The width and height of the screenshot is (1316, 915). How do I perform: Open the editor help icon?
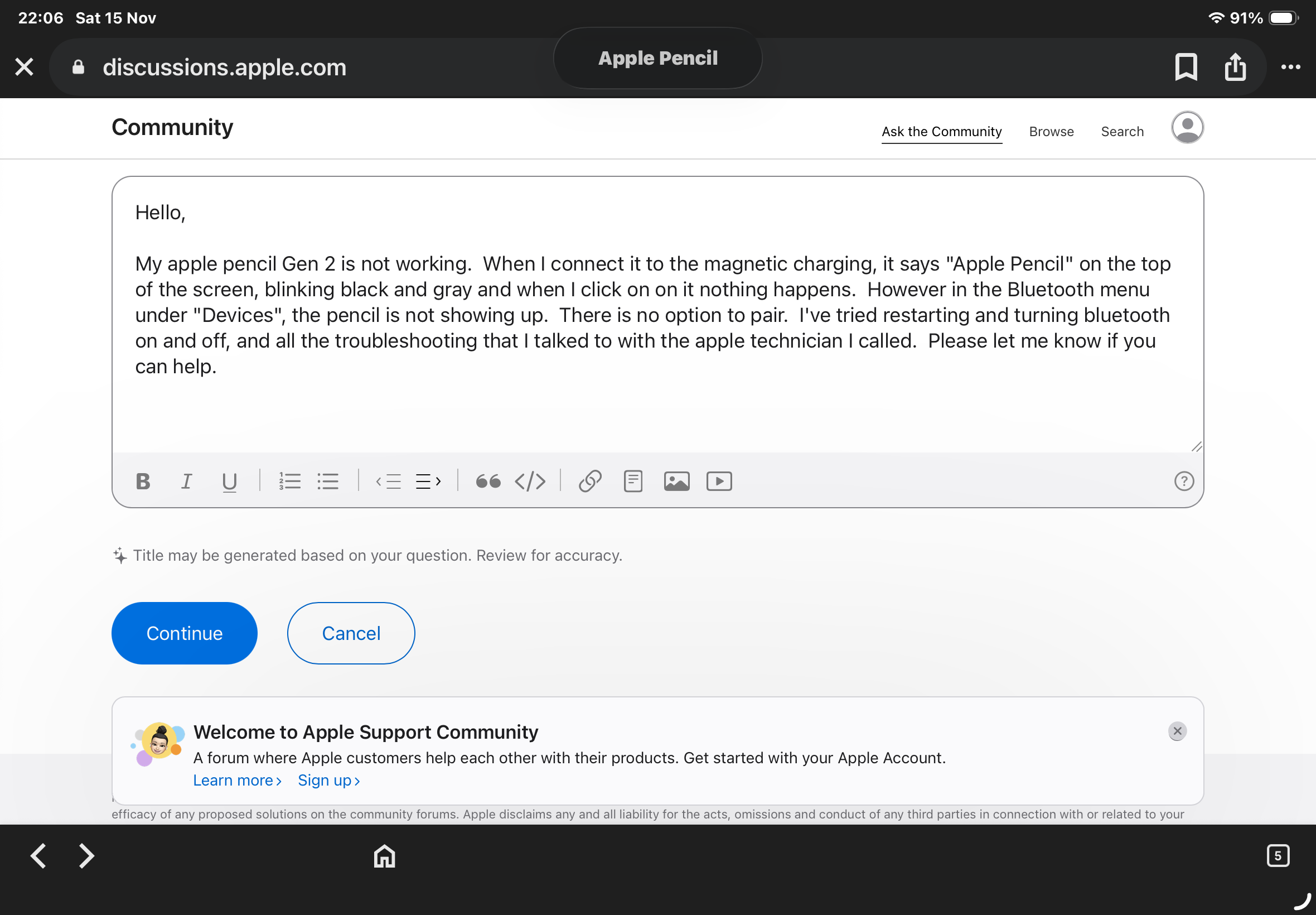coord(1184,481)
